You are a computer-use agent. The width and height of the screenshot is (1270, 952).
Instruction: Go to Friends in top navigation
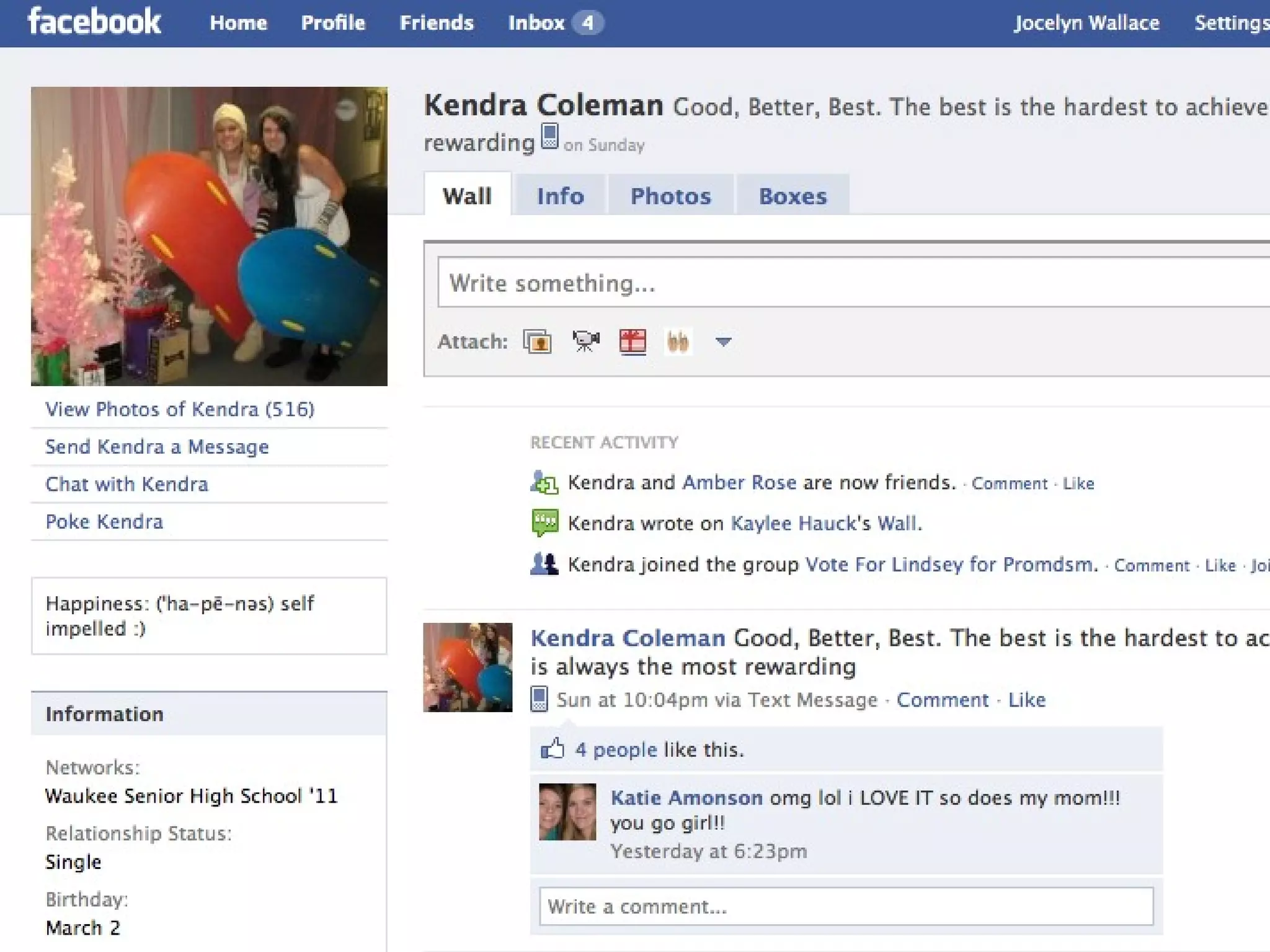436,23
